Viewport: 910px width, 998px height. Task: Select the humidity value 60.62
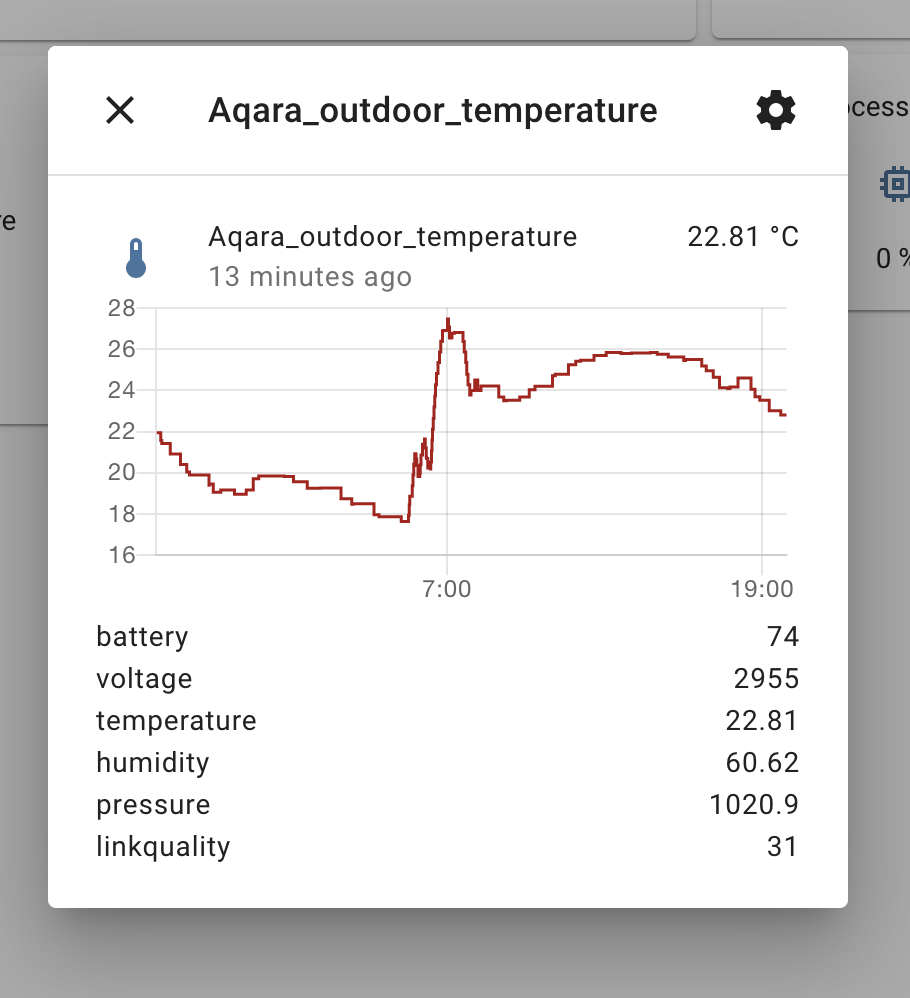click(763, 763)
